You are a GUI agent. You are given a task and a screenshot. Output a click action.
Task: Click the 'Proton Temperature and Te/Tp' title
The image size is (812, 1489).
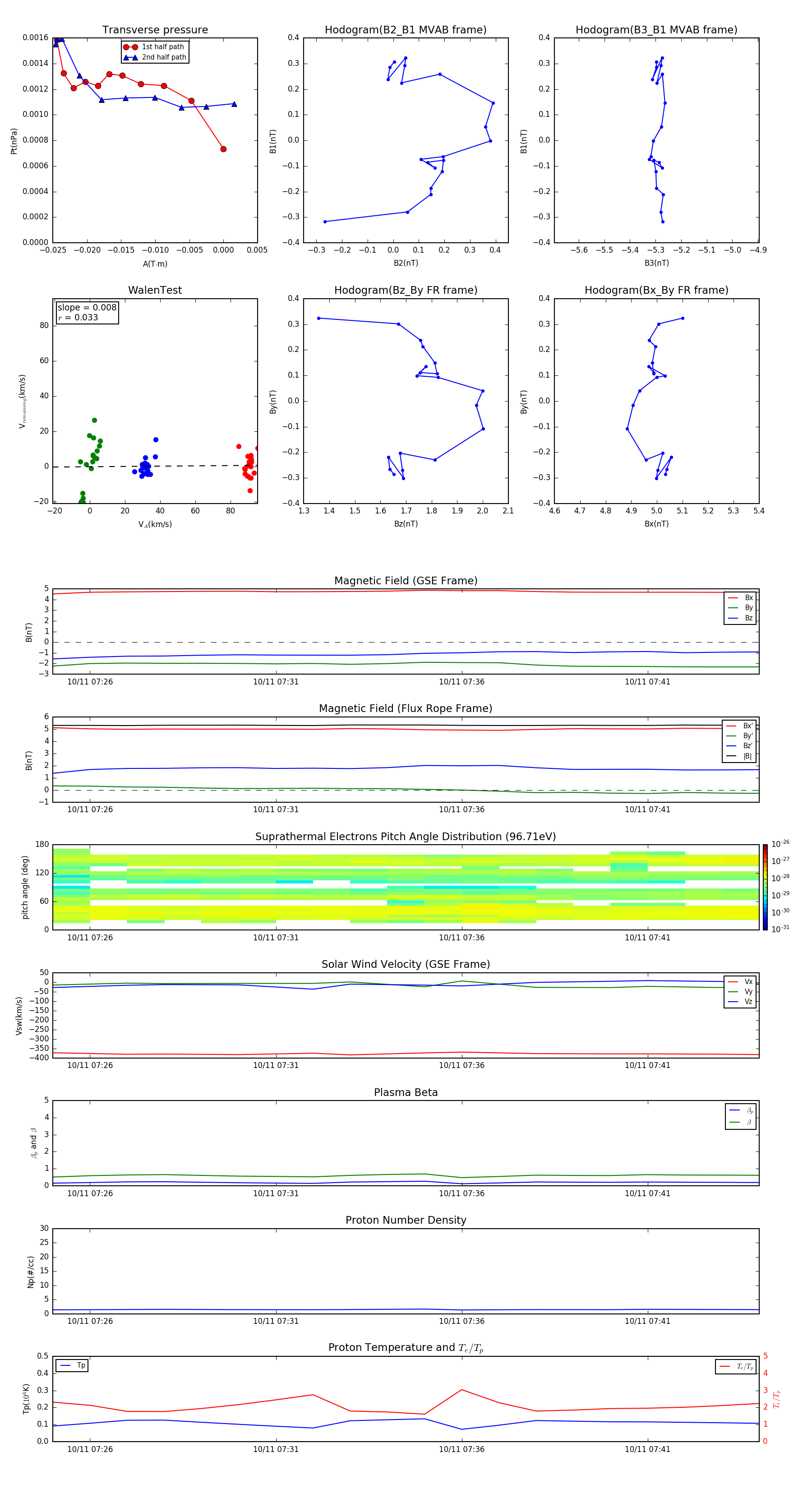(x=406, y=1348)
